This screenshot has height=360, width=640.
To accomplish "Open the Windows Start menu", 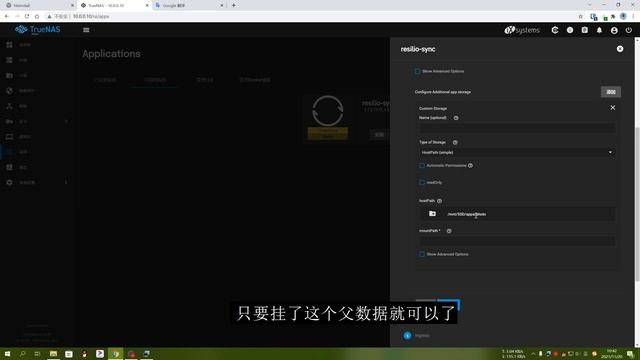I will [7, 354].
